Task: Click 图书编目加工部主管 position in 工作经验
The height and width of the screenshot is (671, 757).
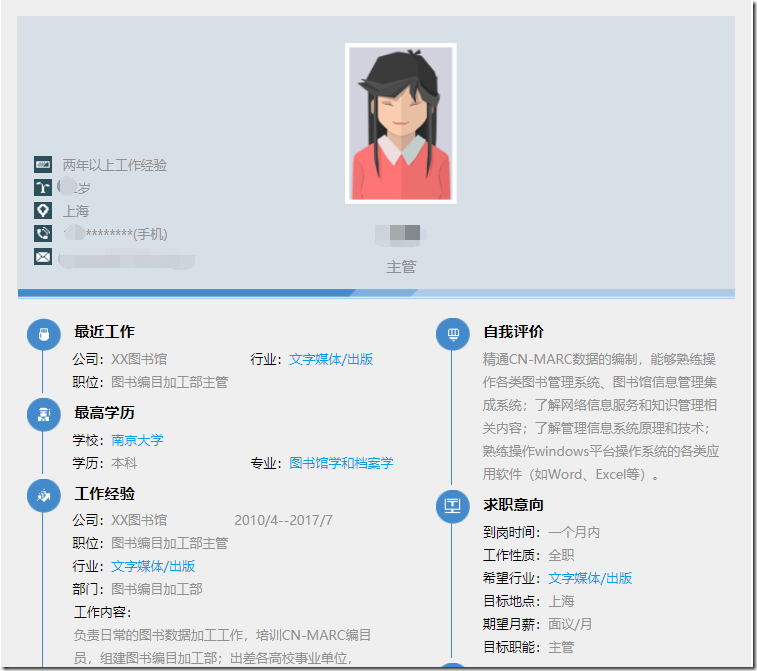Action: (x=169, y=544)
